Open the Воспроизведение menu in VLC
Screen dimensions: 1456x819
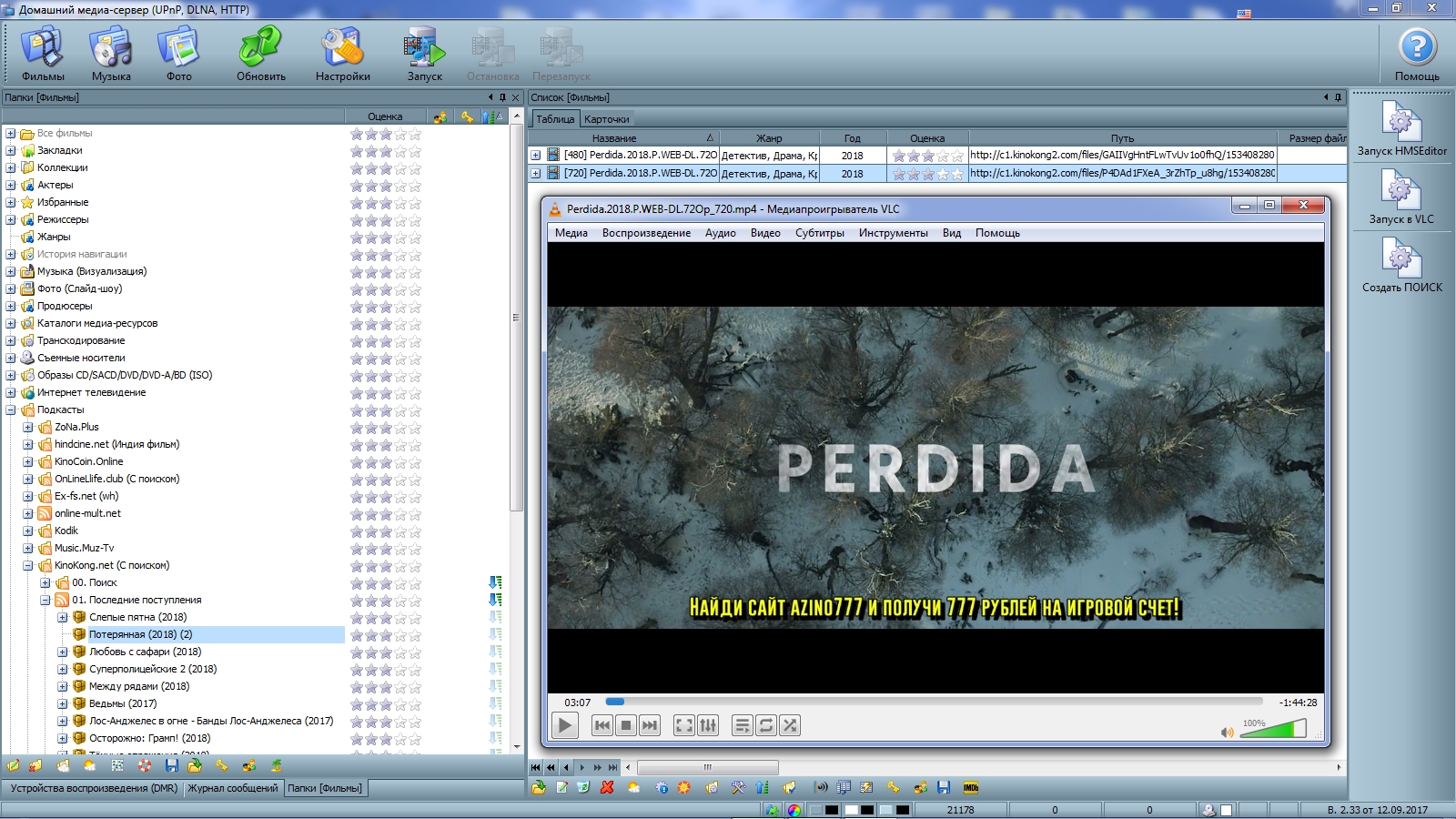646,233
